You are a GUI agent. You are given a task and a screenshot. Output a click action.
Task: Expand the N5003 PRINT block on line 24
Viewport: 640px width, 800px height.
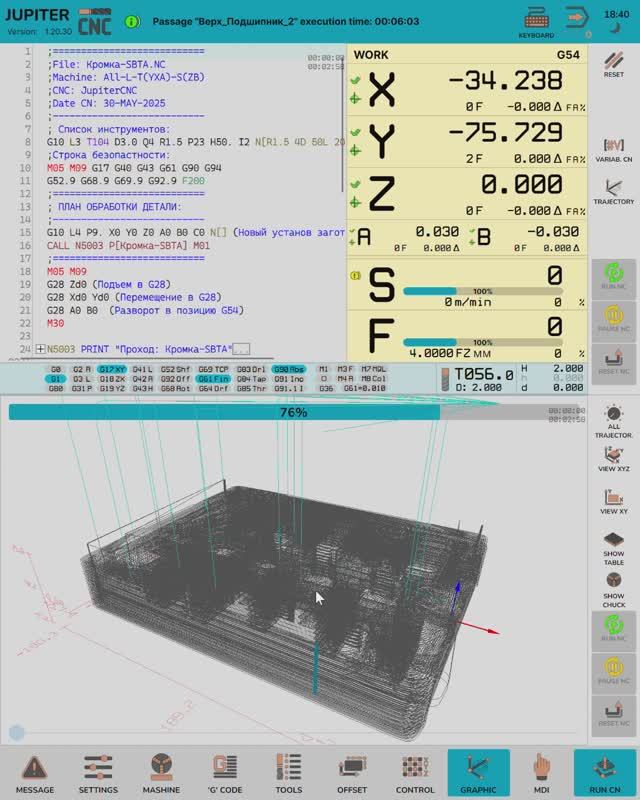click(40, 349)
